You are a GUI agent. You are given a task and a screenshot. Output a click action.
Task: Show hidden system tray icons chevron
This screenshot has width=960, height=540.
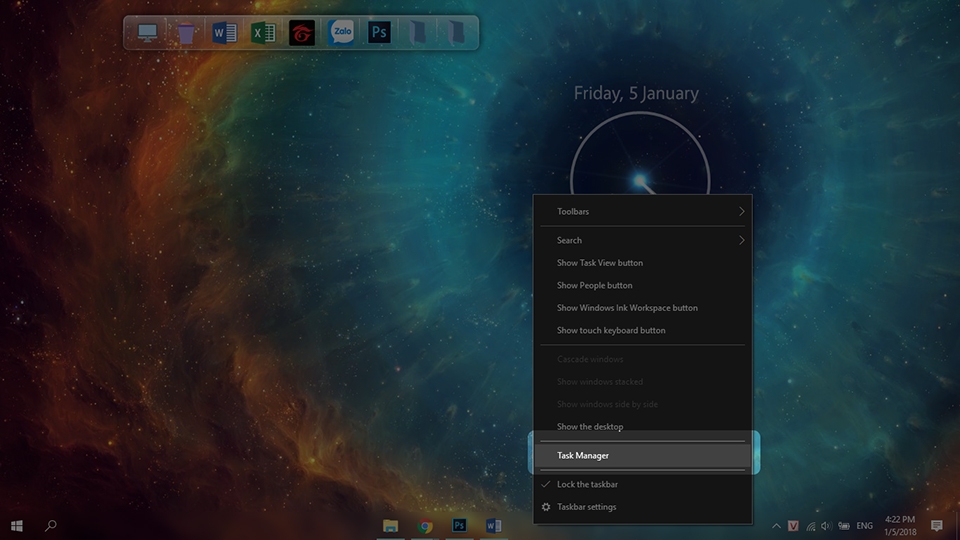click(x=776, y=526)
